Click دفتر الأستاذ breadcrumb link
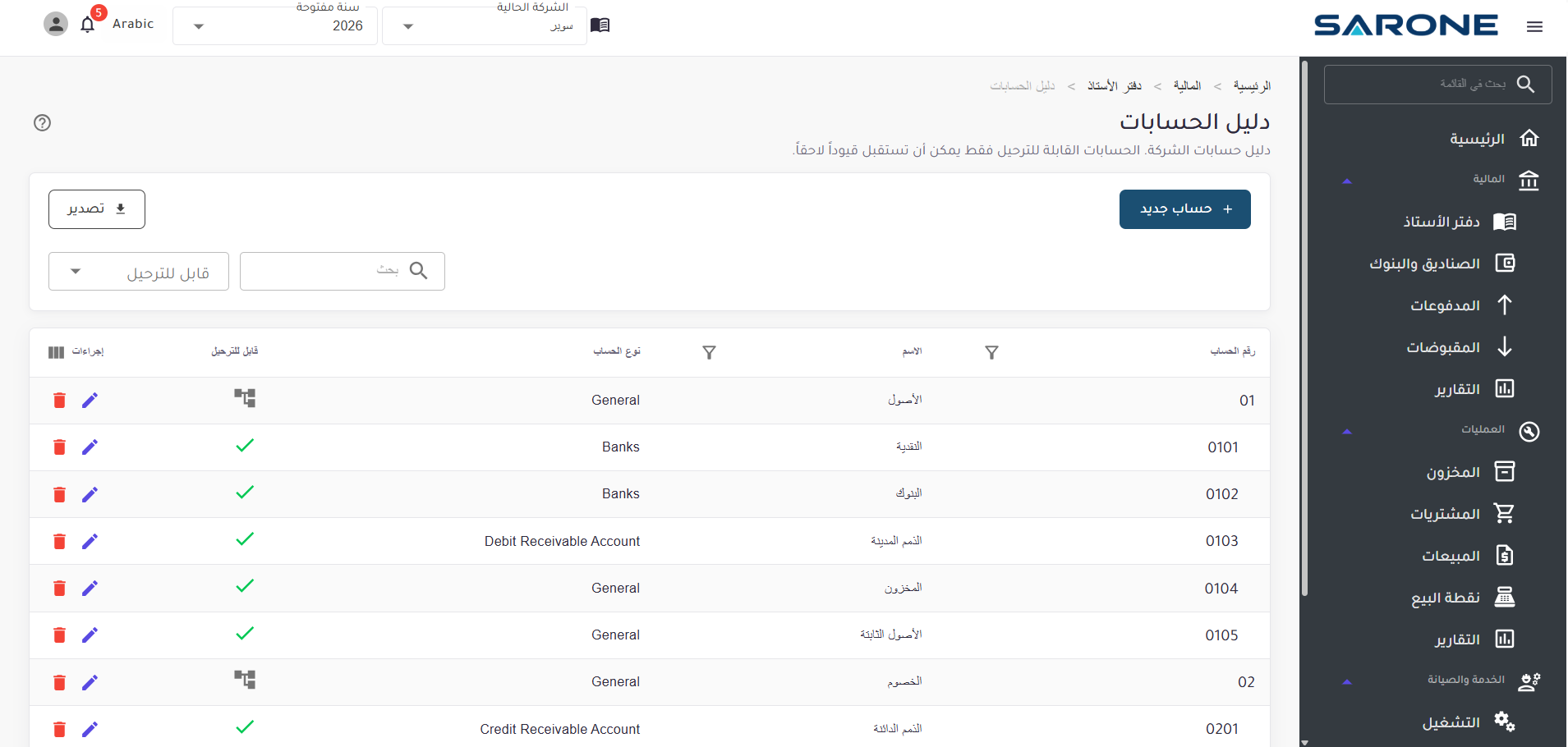Viewport: 1568px width, 747px height. (x=1115, y=86)
